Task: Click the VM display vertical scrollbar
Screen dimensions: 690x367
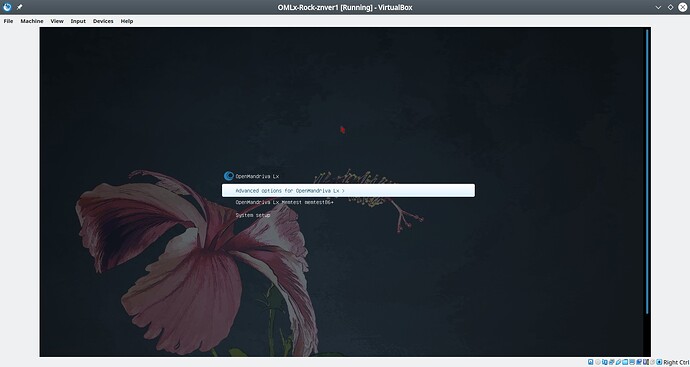Action: (647, 172)
